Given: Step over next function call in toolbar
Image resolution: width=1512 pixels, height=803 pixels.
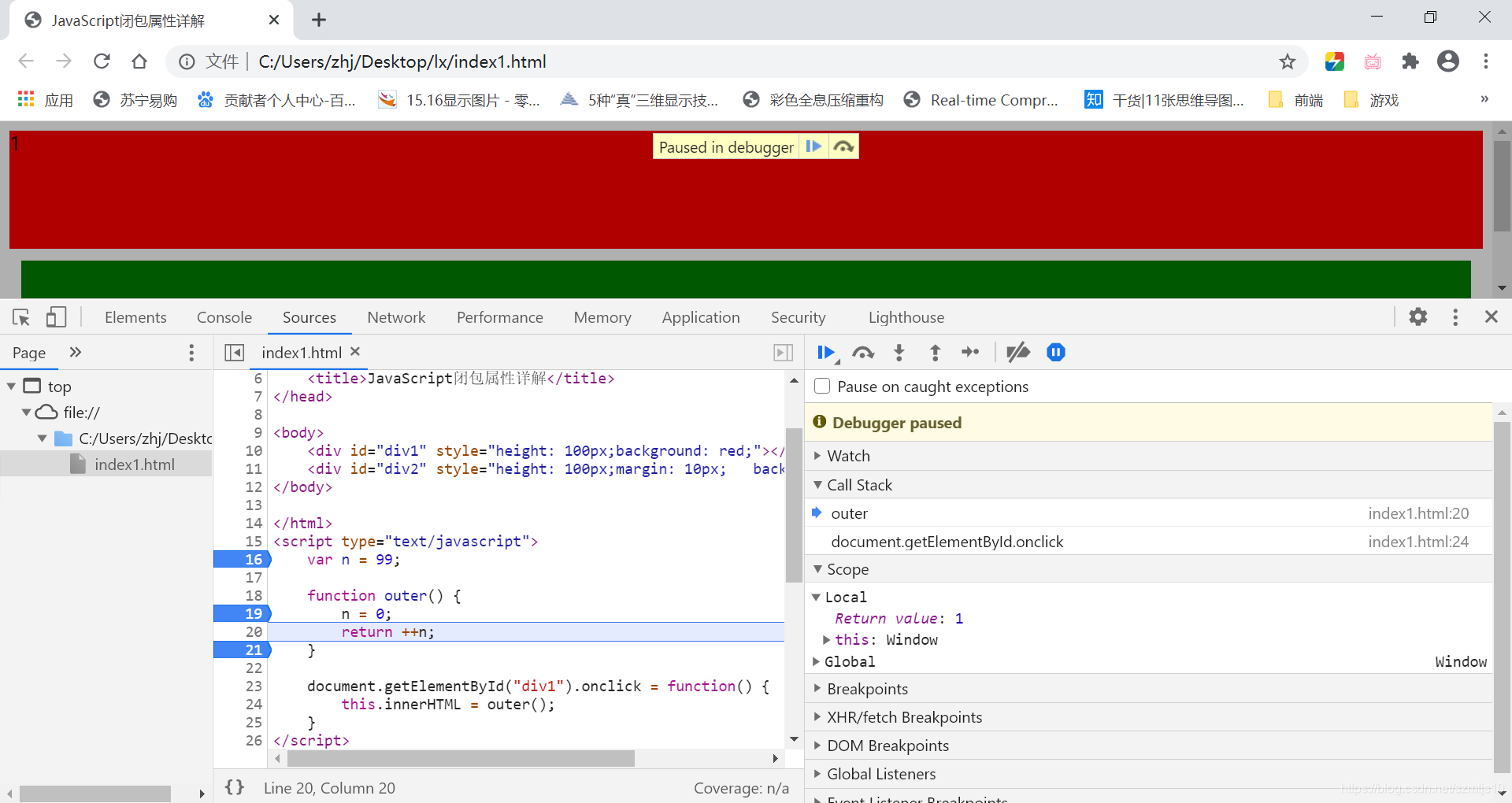Looking at the screenshot, I should point(863,353).
